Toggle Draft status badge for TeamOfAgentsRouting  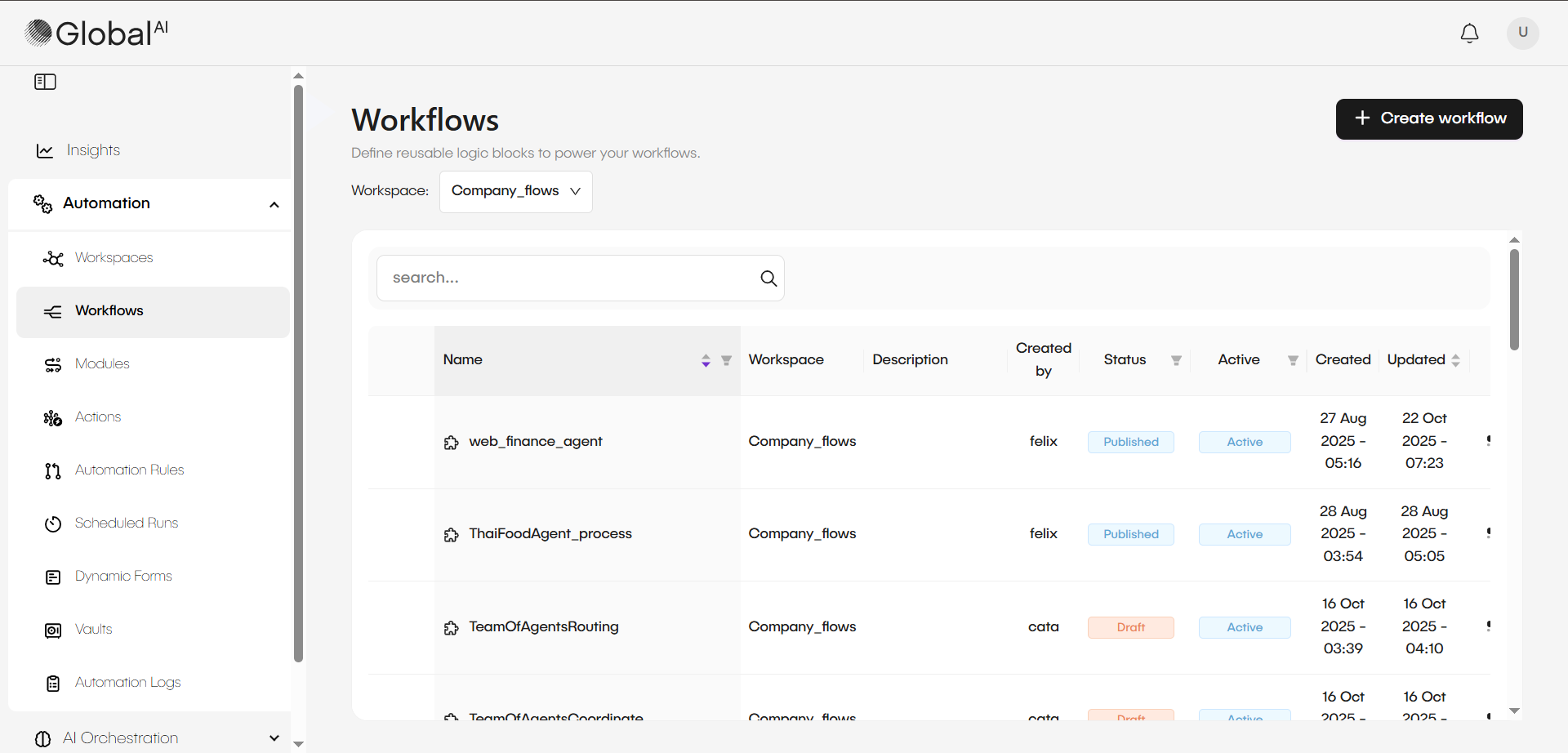click(1130, 627)
